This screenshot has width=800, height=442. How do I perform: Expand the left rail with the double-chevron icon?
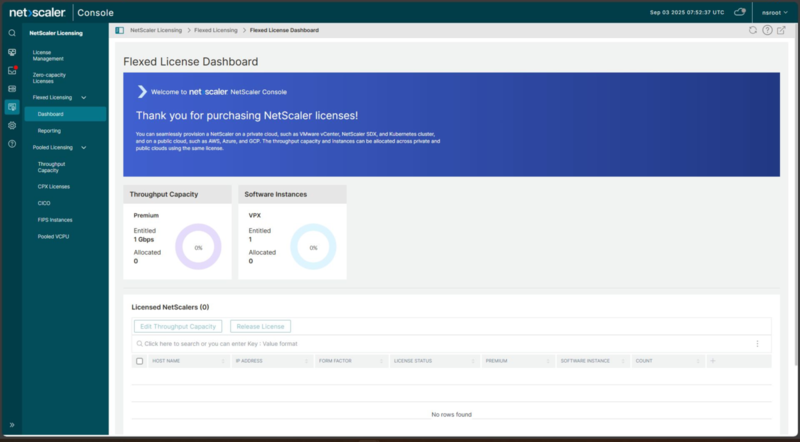12,425
